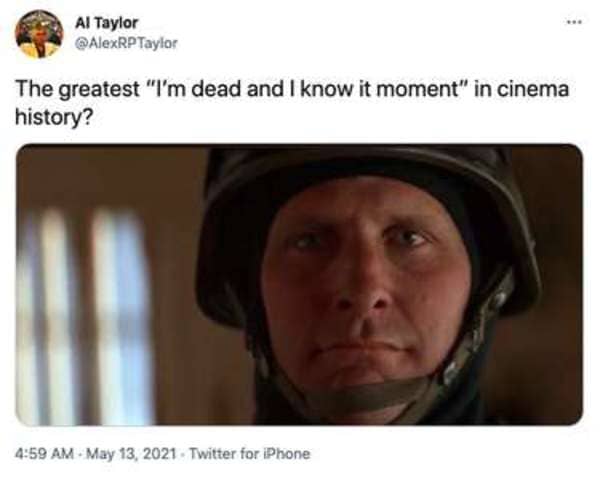Select the May 13, 2021 date
Screen dimensions: 600x478
(131, 454)
